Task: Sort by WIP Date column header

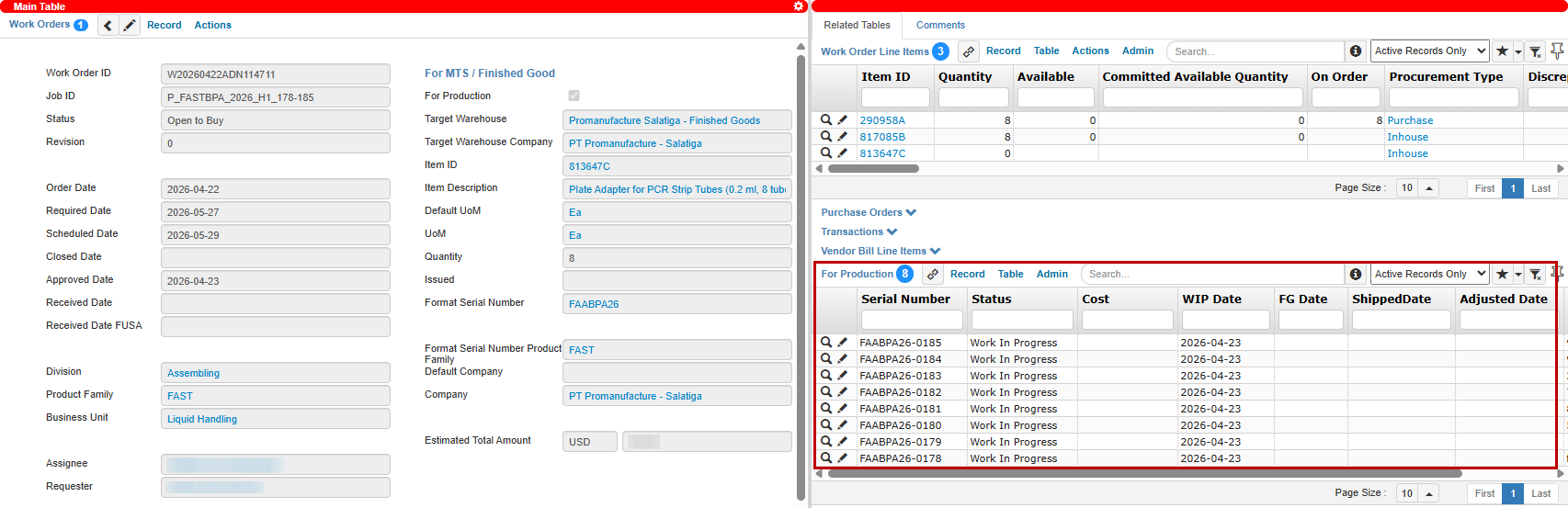Action: [1211, 299]
